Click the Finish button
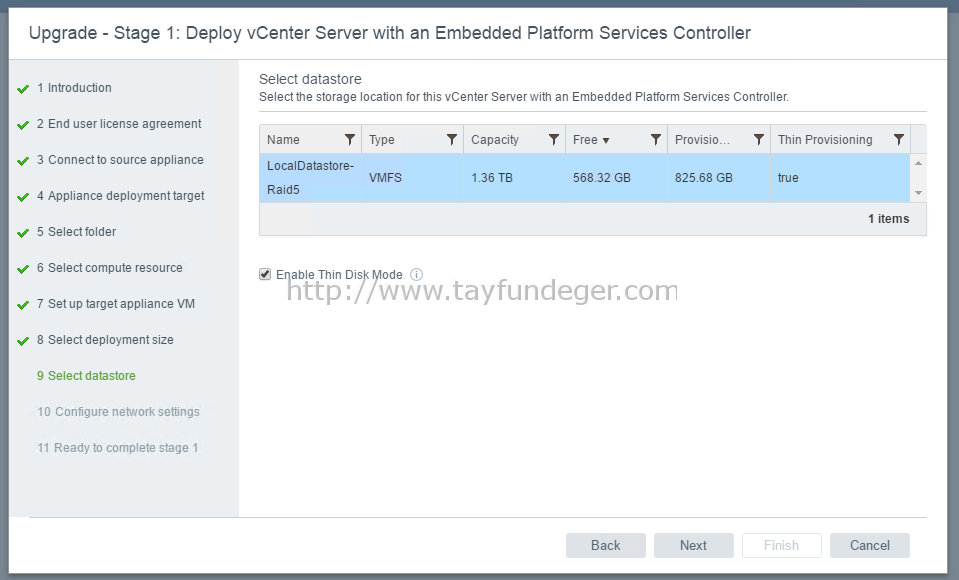959x580 pixels. 782,545
